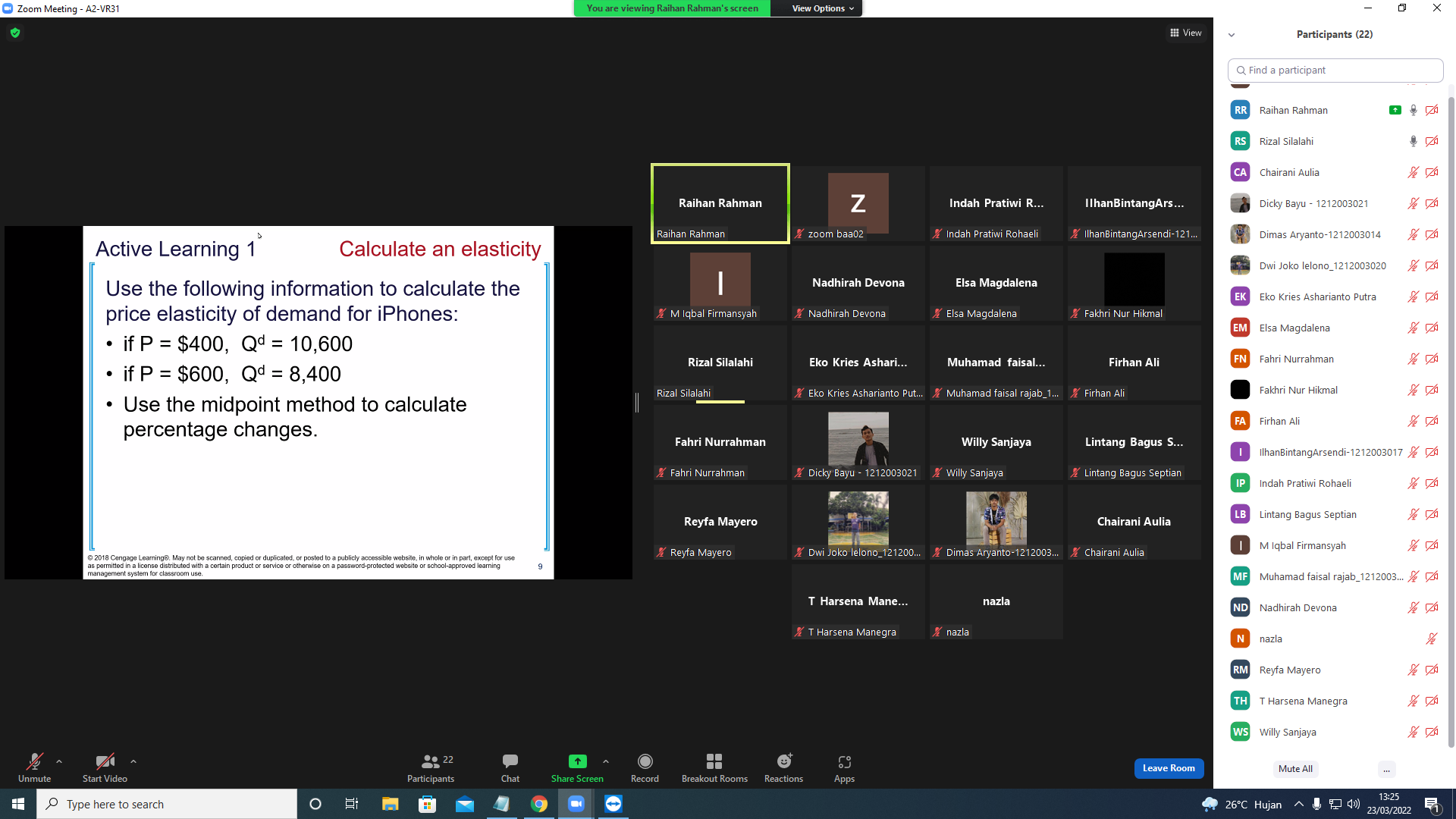Click Dimas Aryanto's photo video tile
The image size is (1456, 819).
click(996, 522)
